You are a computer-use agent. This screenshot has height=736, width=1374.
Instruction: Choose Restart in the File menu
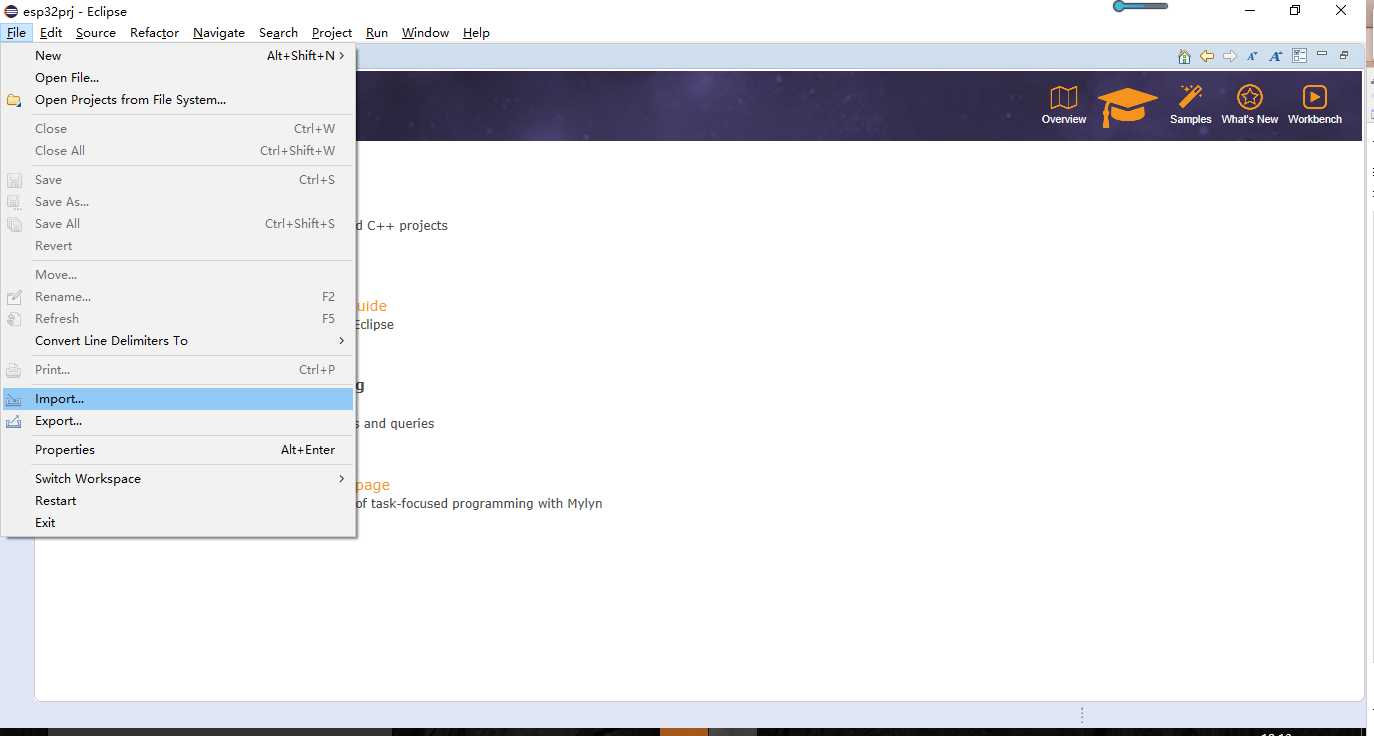178,501
